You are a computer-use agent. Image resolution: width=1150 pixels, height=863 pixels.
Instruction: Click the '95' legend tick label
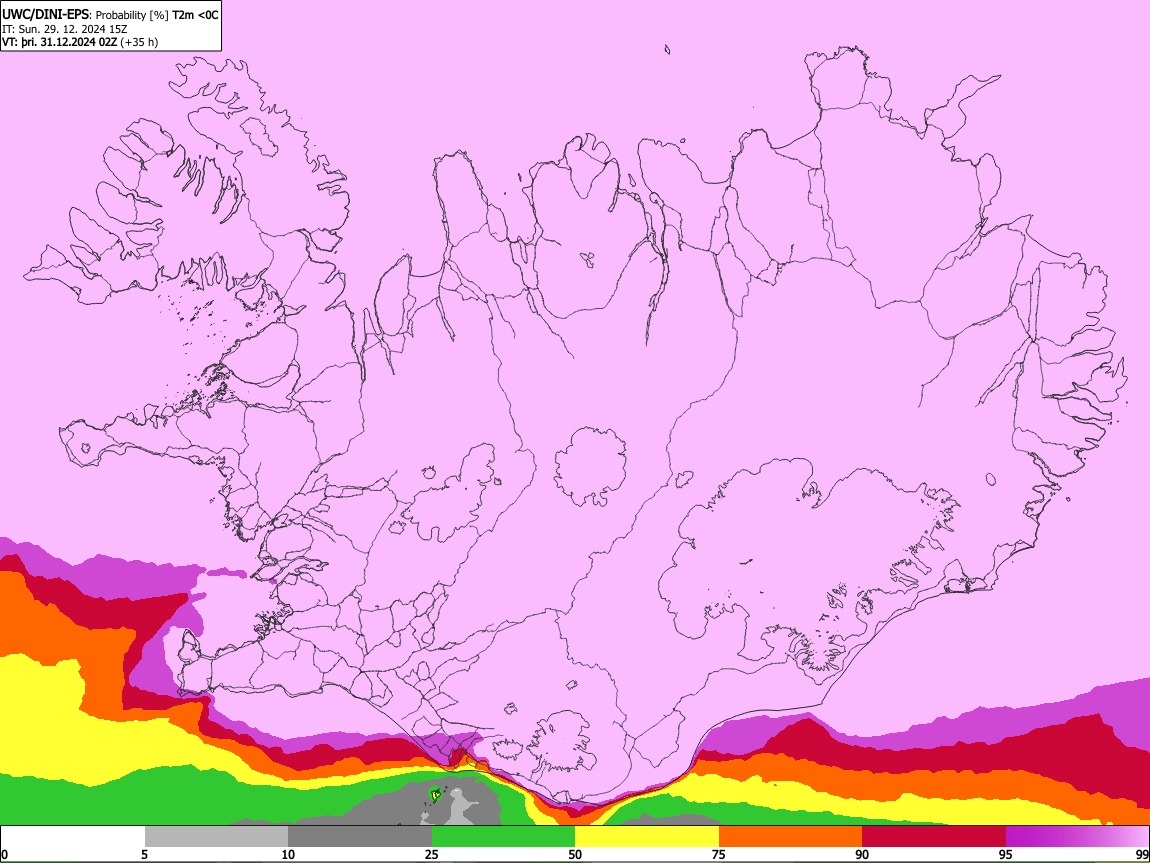point(1006,855)
